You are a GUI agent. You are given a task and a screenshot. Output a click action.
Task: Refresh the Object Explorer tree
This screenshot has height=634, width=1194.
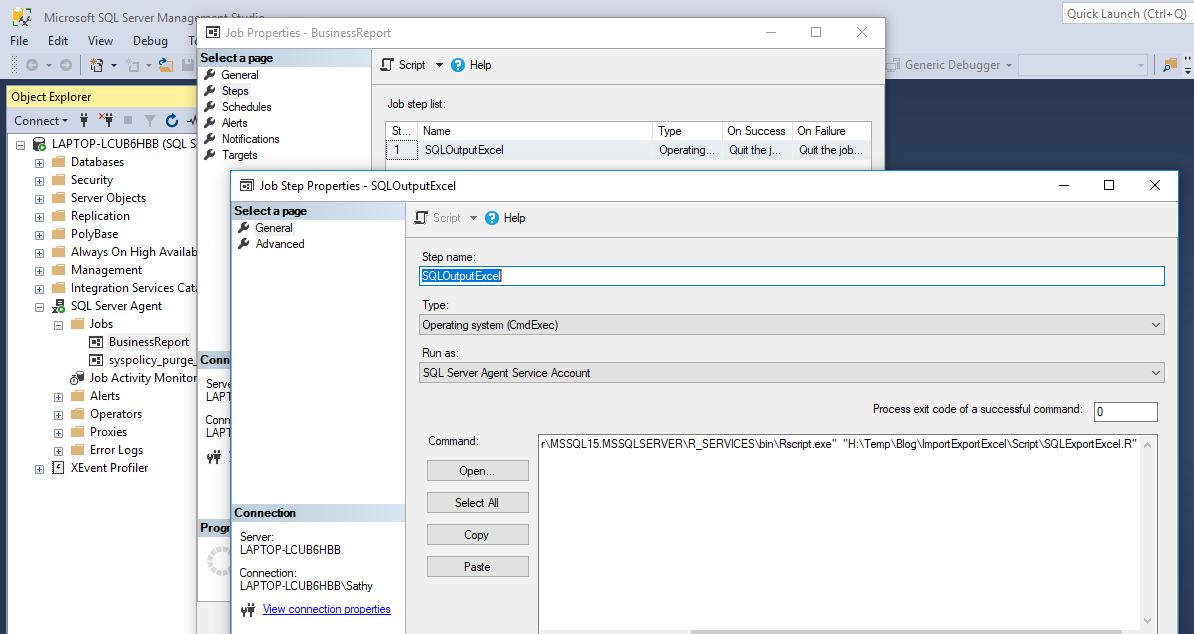click(x=172, y=120)
